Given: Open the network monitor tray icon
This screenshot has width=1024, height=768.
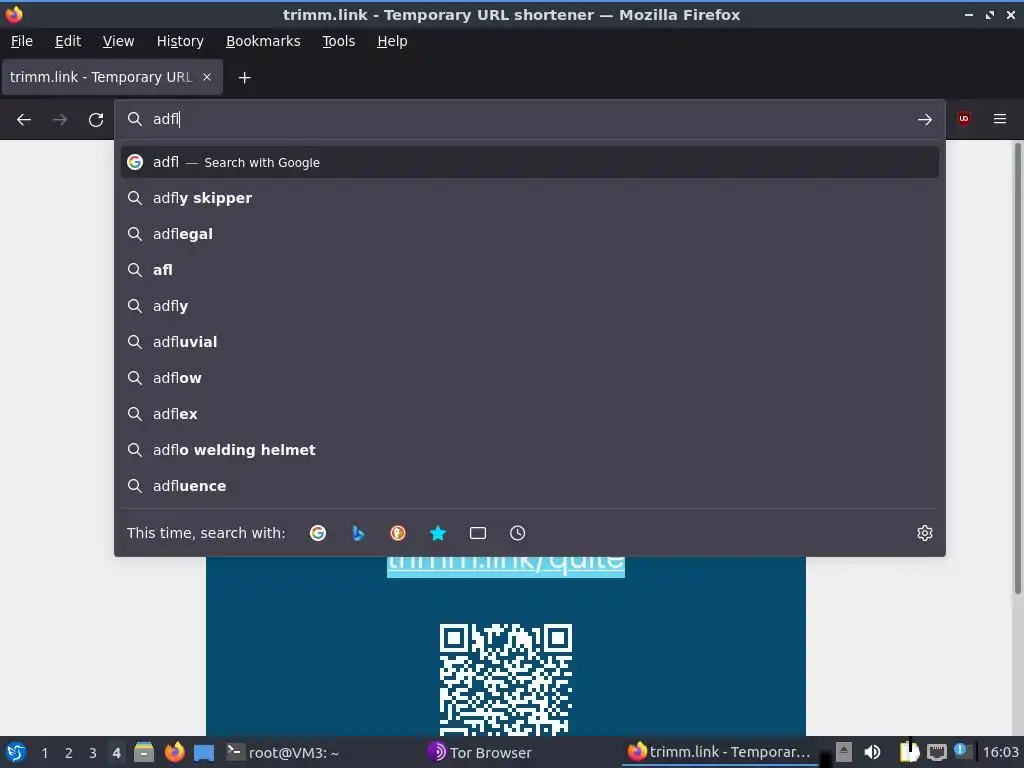Looking at the screenshot, I should (x=936, y=752).
